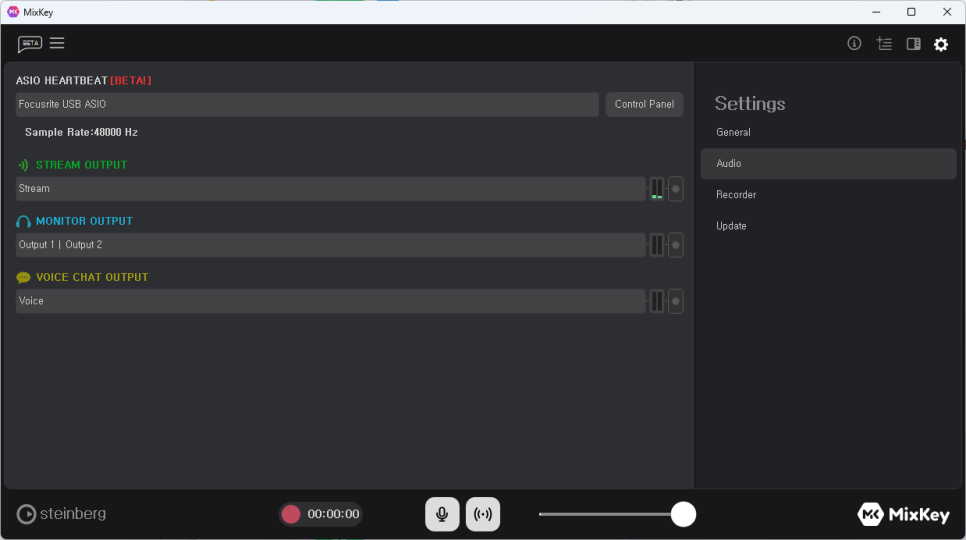Select the Update settings tab
Image resolution: width=966 pixels, height=540 pixels.
[x=829, y=226]
